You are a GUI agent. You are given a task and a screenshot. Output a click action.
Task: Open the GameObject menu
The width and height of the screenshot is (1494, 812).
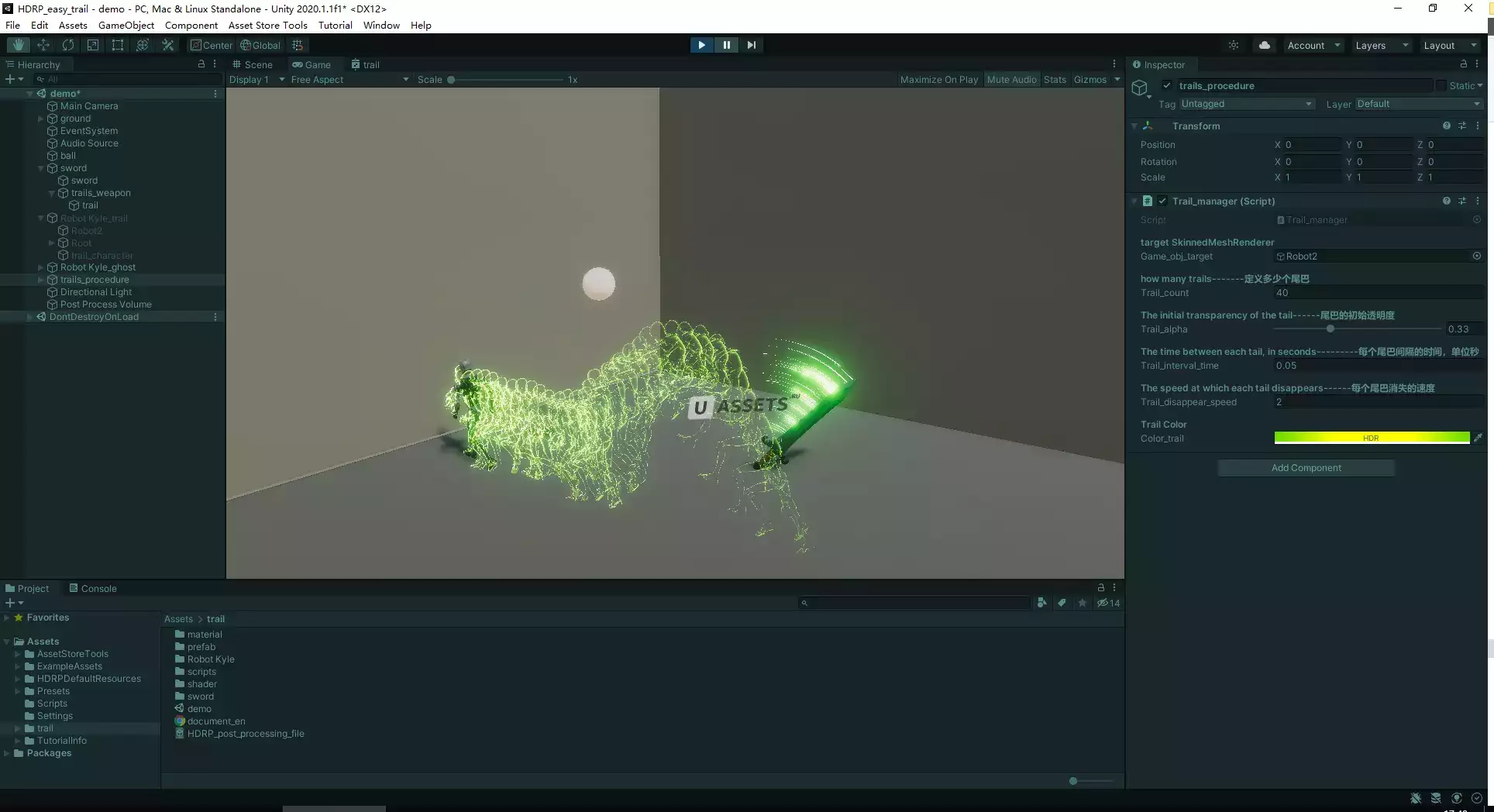[126, 25]
